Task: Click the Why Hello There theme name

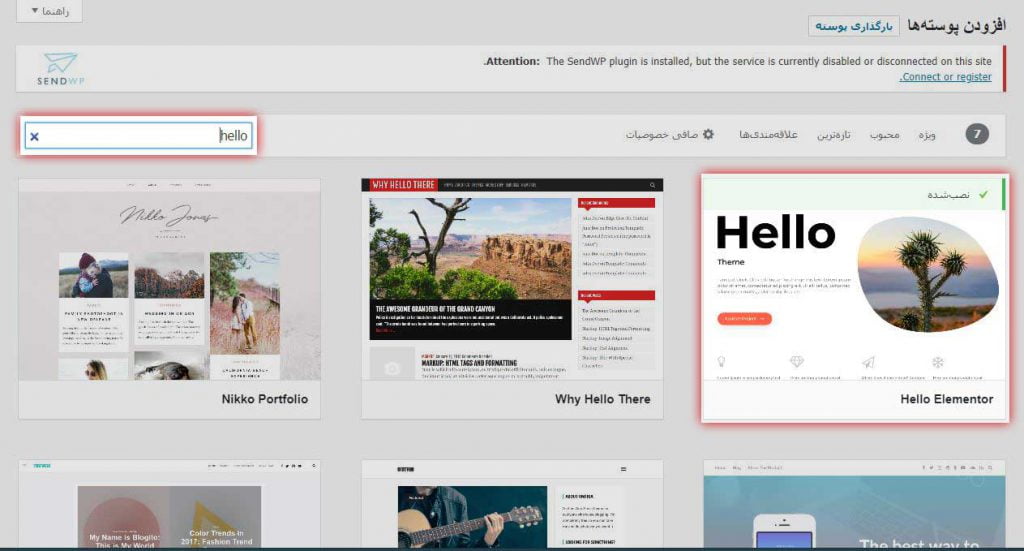Action: pyautogui.click(x=602, y=399)
